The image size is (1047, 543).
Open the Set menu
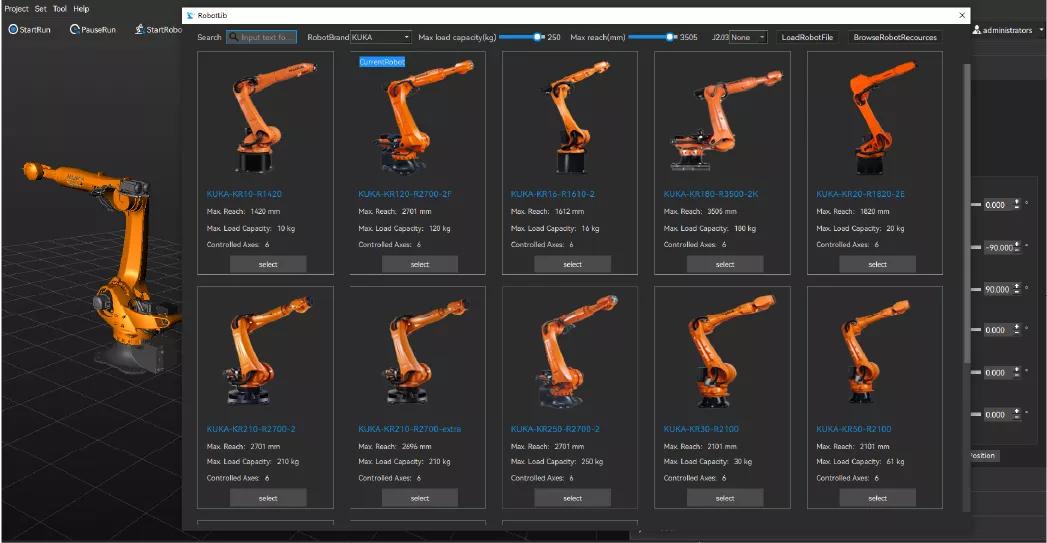pos(41,9)
